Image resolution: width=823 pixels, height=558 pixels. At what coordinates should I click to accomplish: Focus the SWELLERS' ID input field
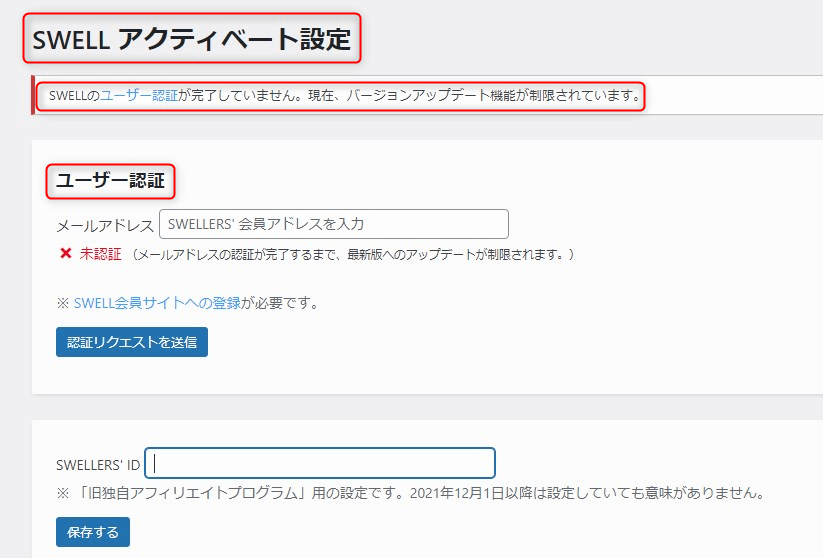click(320, 463)
